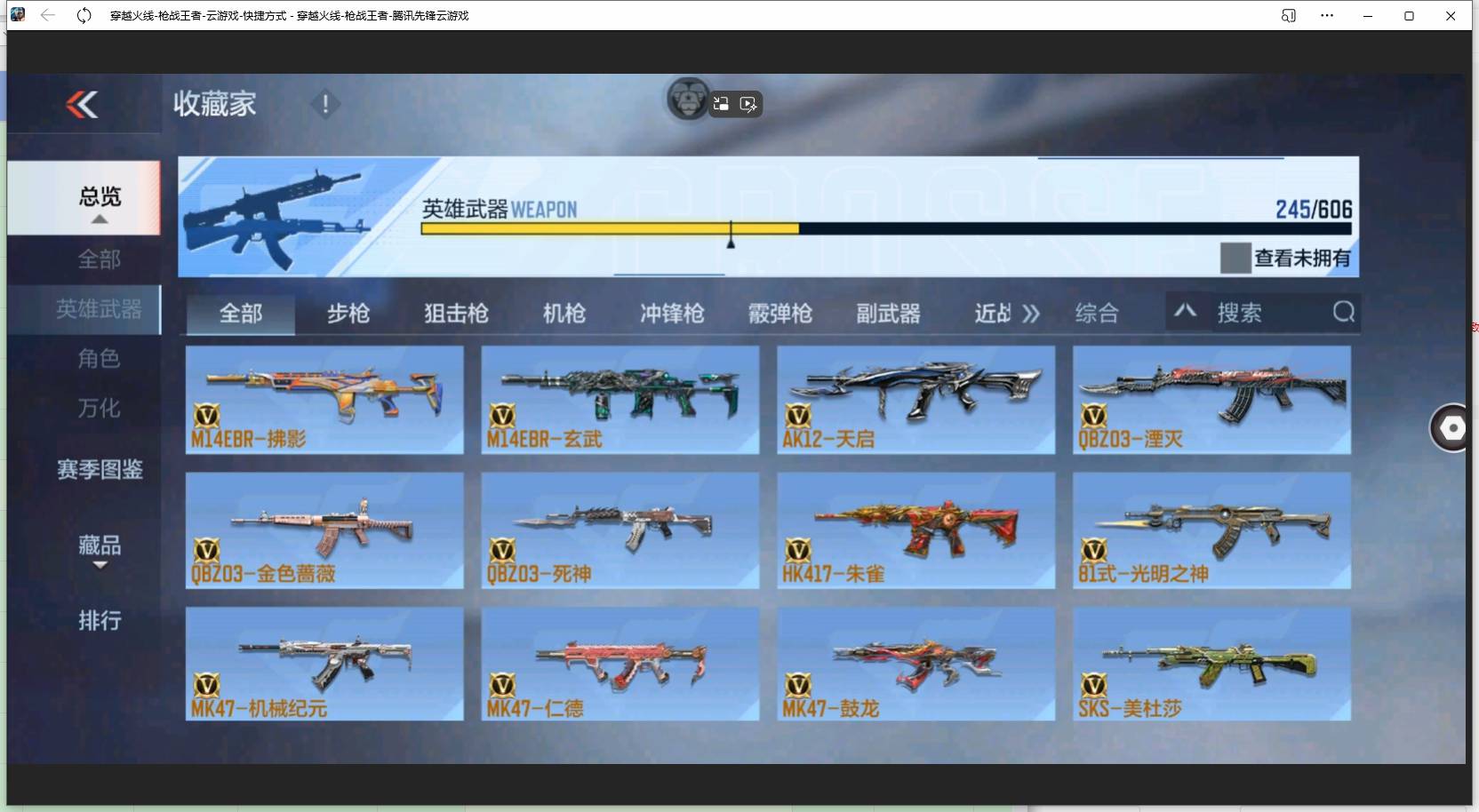This screenshot has width=1479, height=812.
Task: Open 万化 in the left sidebar
Action: pos(99,409)
